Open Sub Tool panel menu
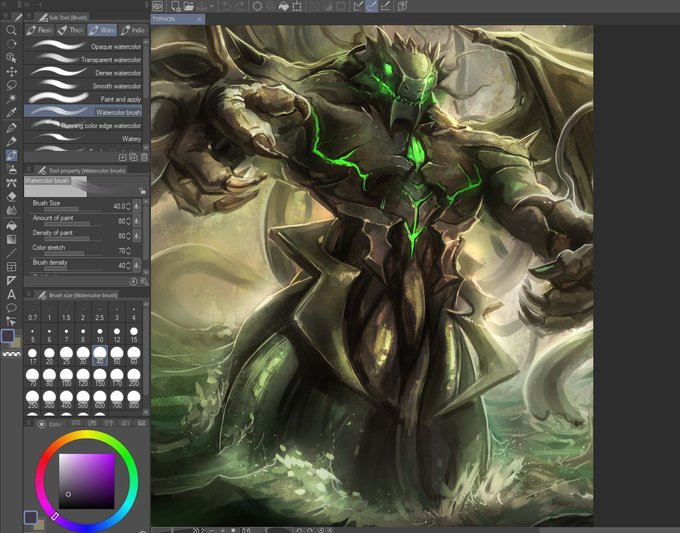680x533 pixels. (28, 16)
